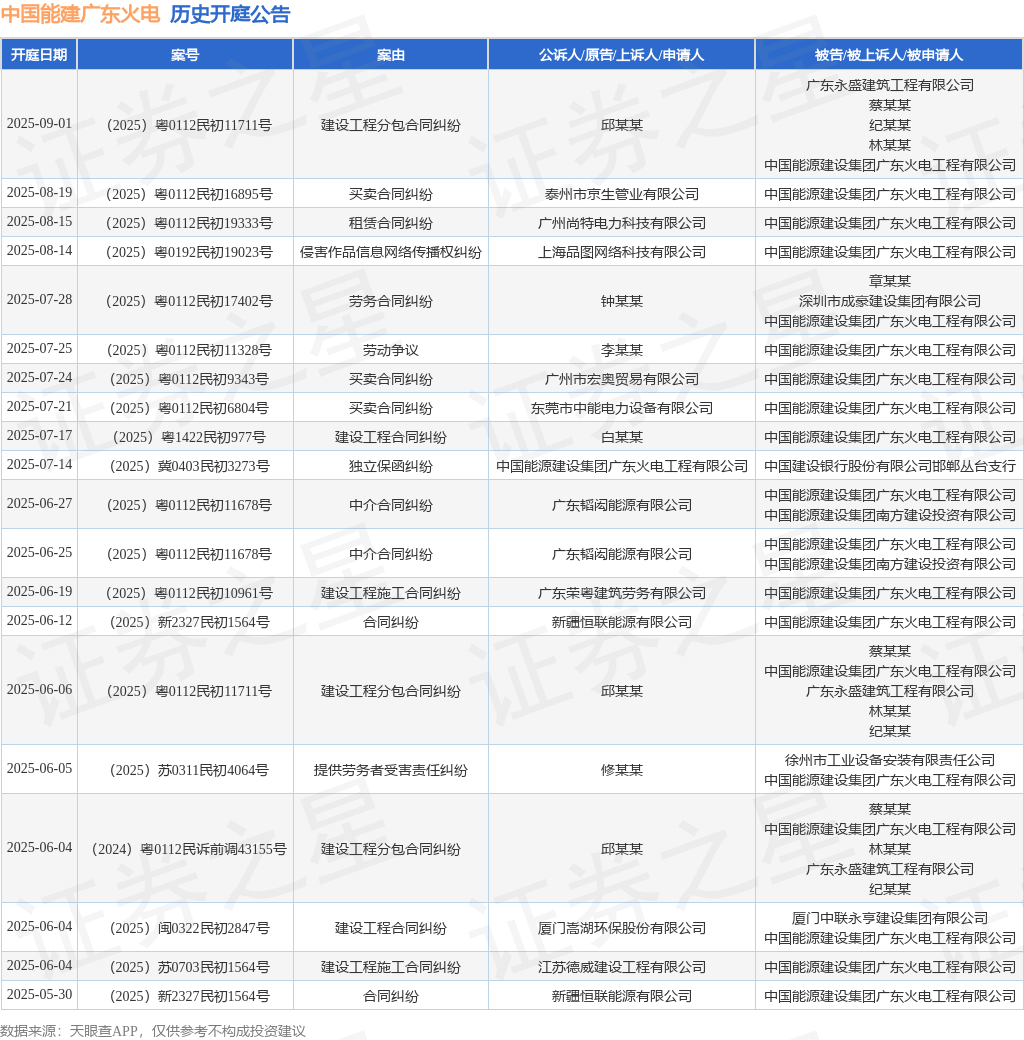
Task: Click the 开庭日期 column header
Action: 39,54
